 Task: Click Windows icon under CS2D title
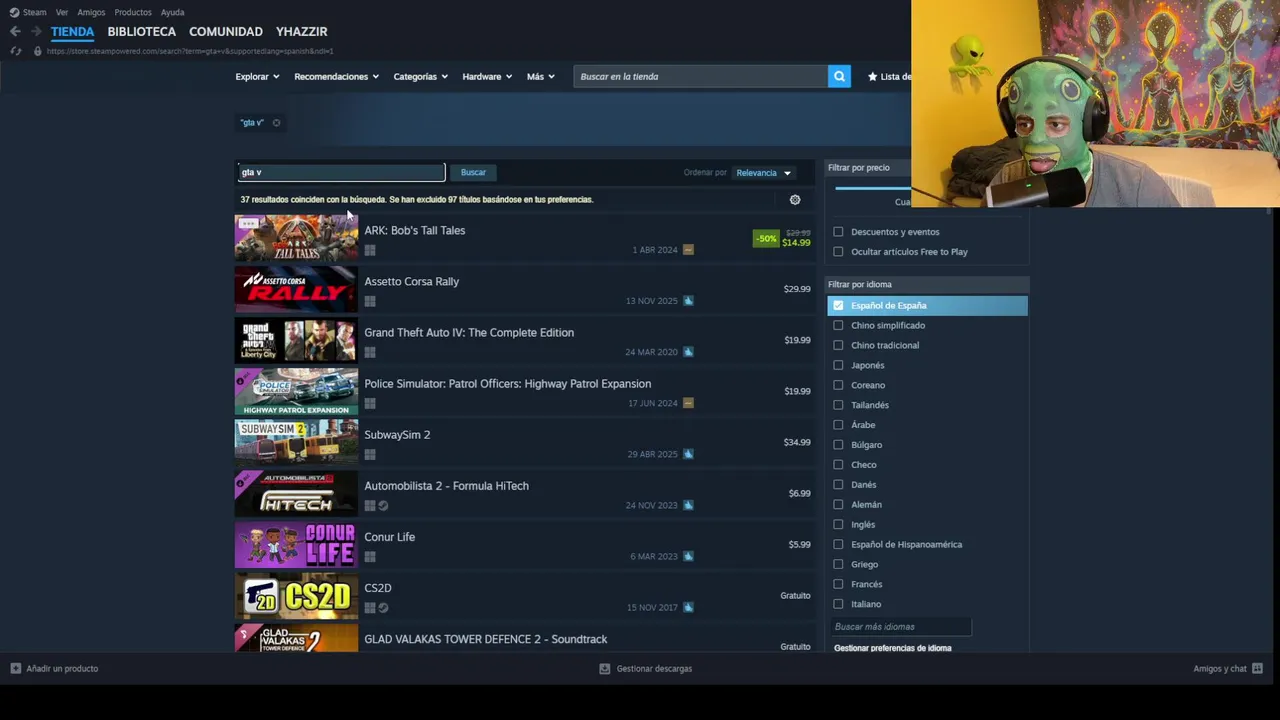370,607
